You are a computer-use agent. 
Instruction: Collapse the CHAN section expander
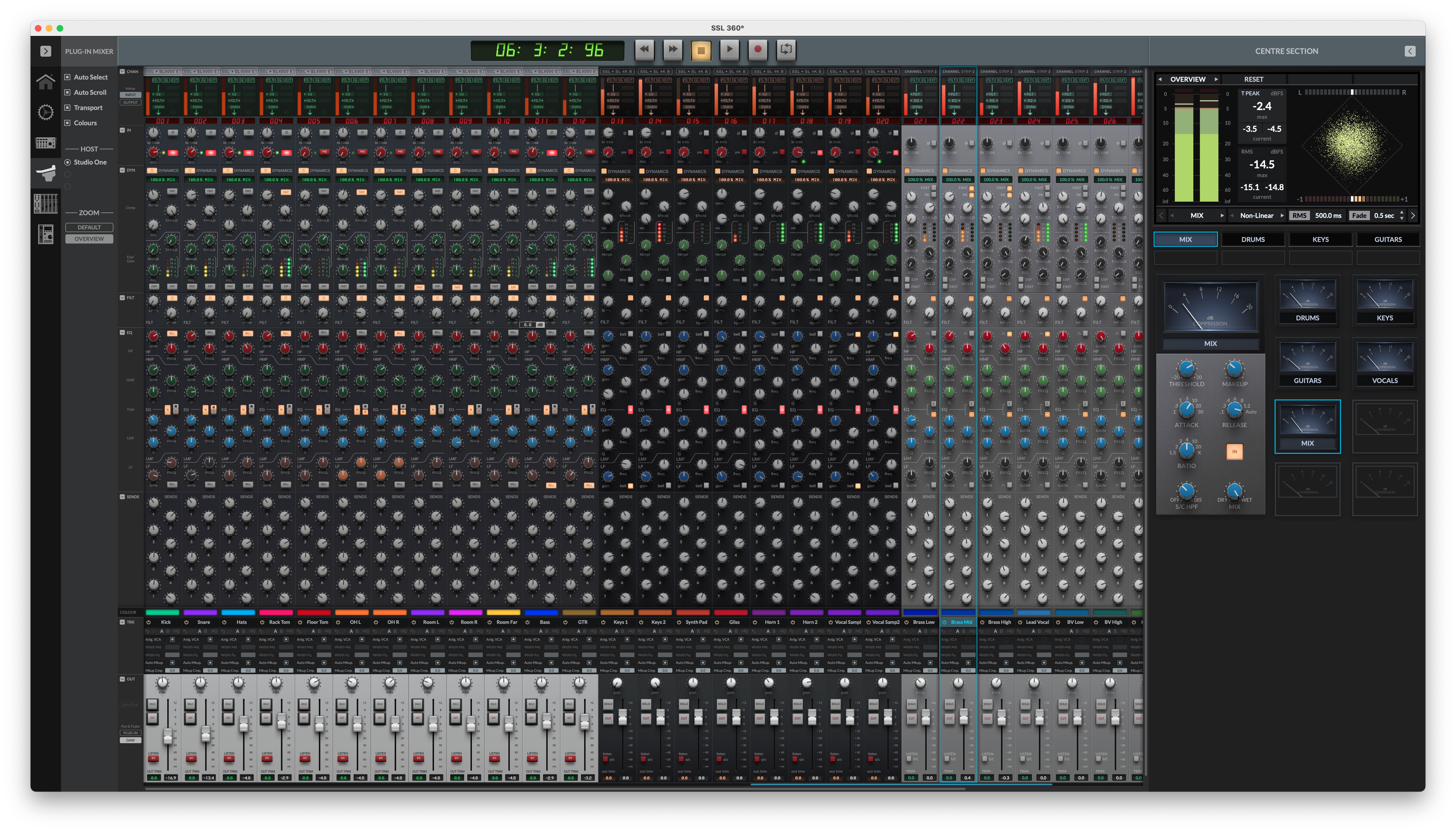(x=122, y=71)
